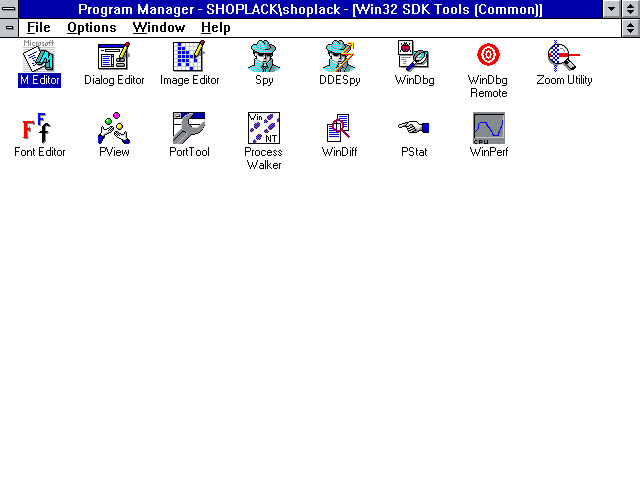The height and width of the screenshot is (480, 640).
Task: Click the "Image Editor" label
Action: pos(189,80)
